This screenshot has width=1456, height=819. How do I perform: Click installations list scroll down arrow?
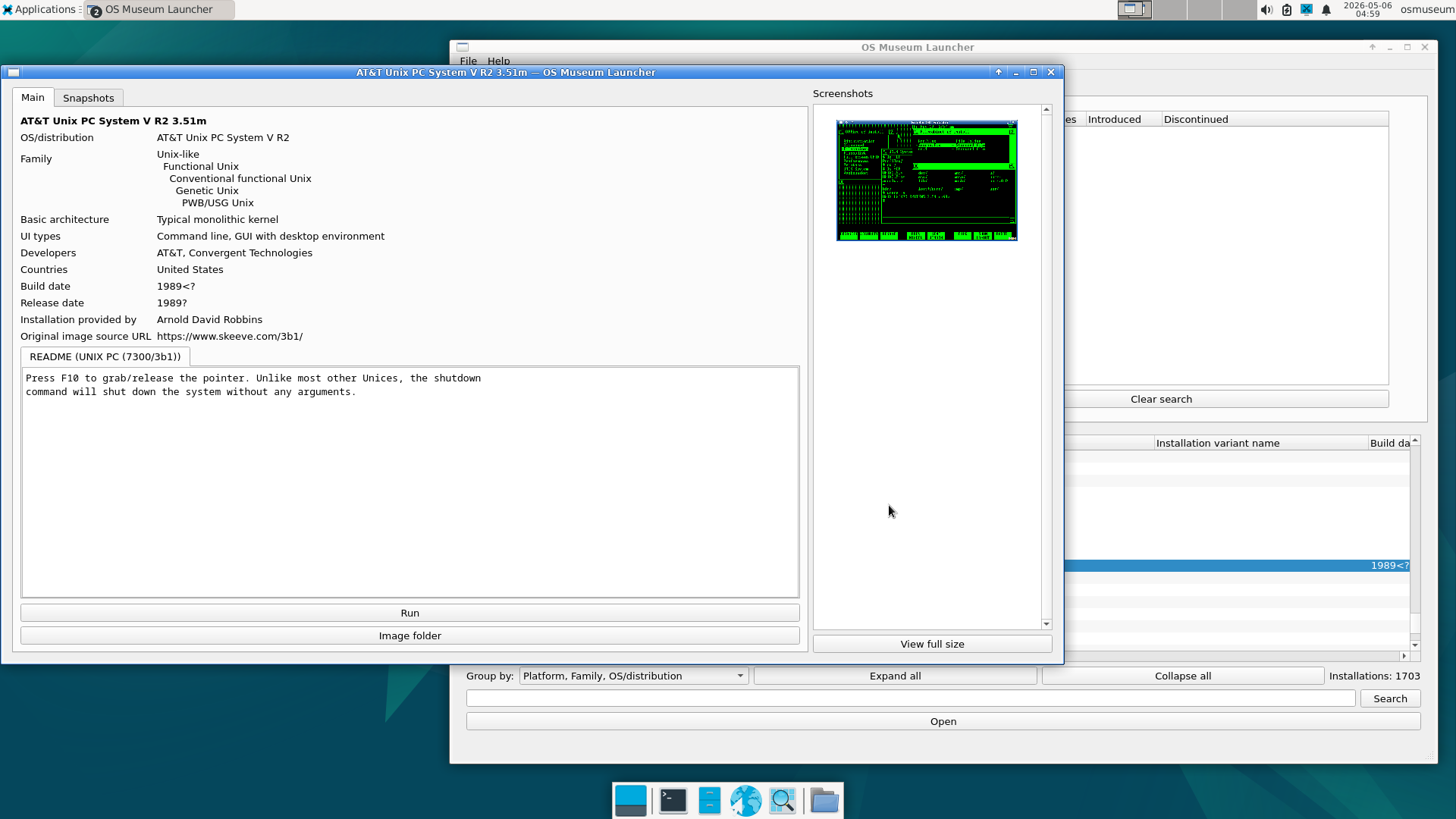[1415, 645]
